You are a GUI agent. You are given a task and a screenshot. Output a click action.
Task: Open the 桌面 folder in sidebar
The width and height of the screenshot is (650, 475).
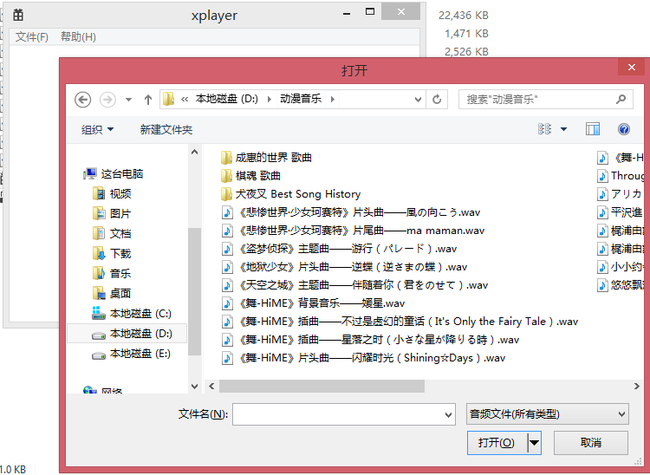click(112, 293)
